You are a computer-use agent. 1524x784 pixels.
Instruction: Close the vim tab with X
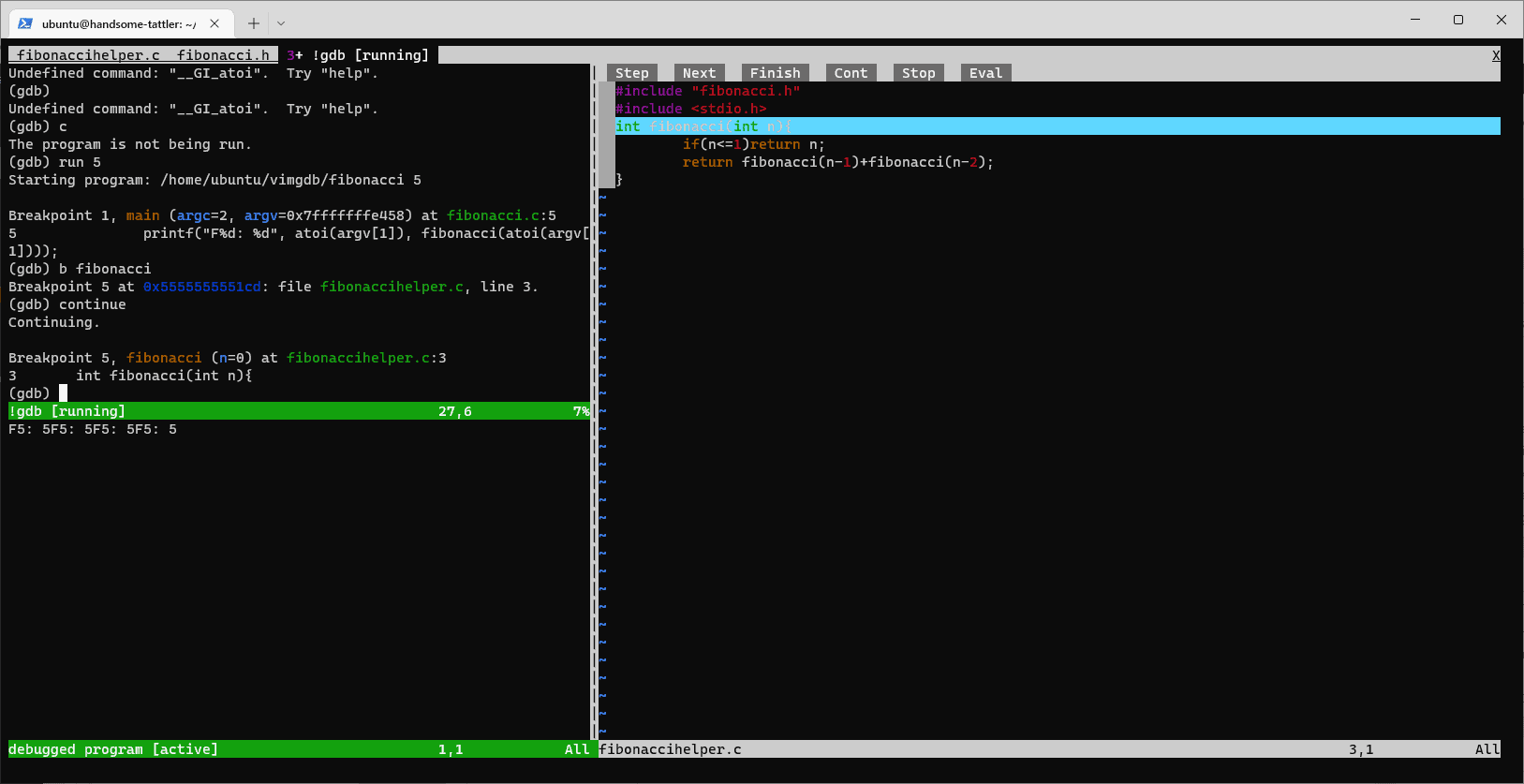pyautogui.click(x=1496, y=55)
